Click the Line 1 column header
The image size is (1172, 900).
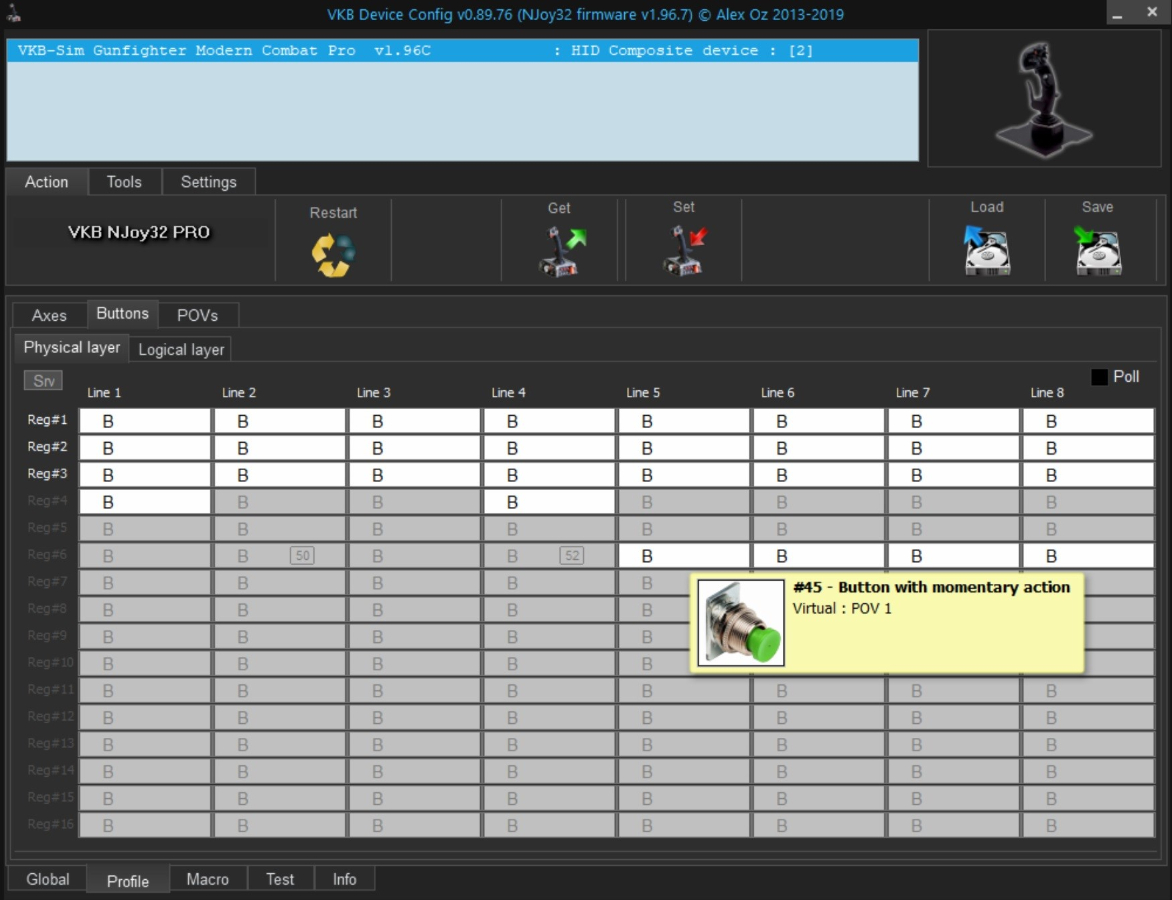[104, 392]
